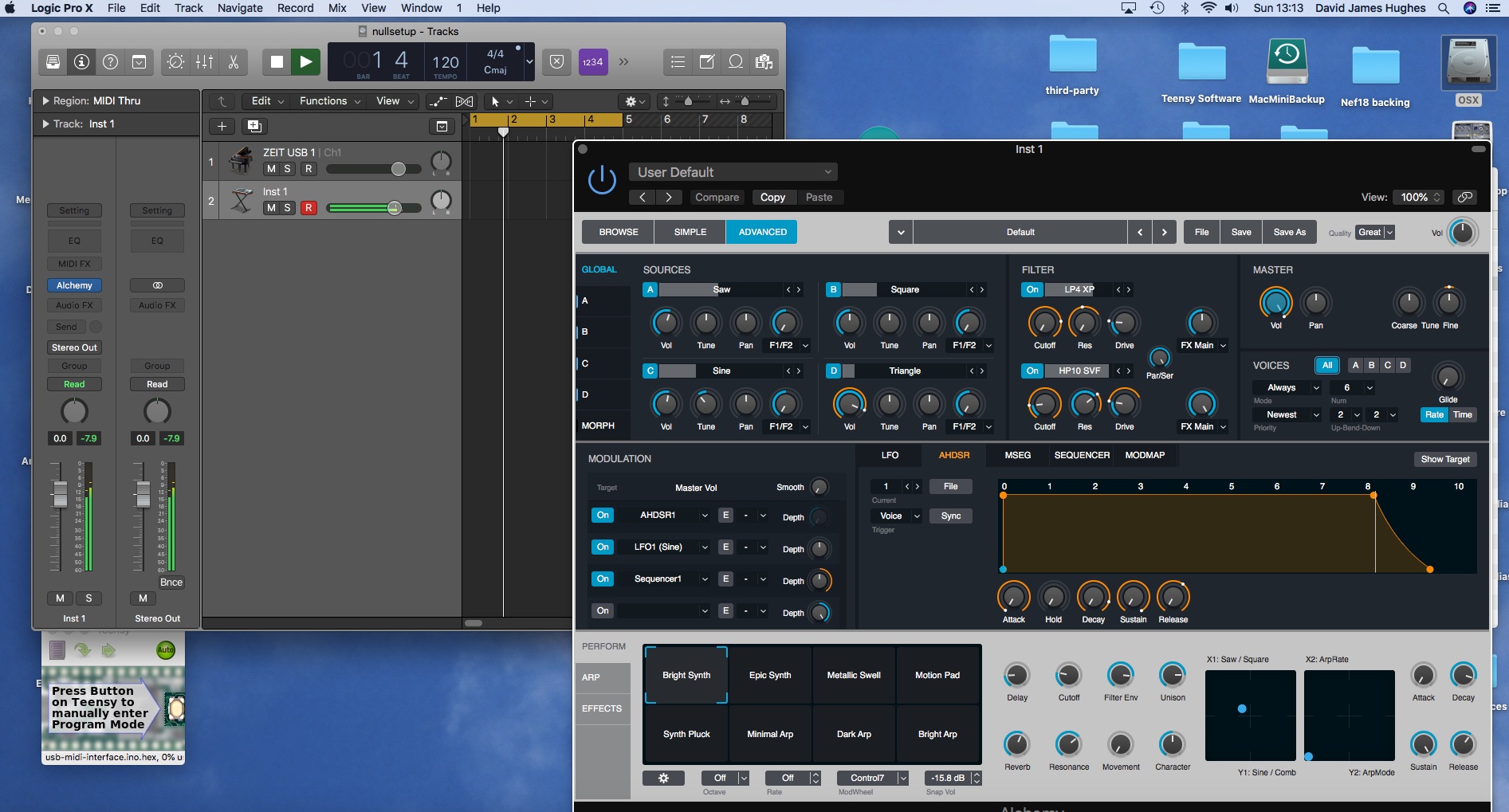Open the third-party folder on desktop

[1072, 65]
